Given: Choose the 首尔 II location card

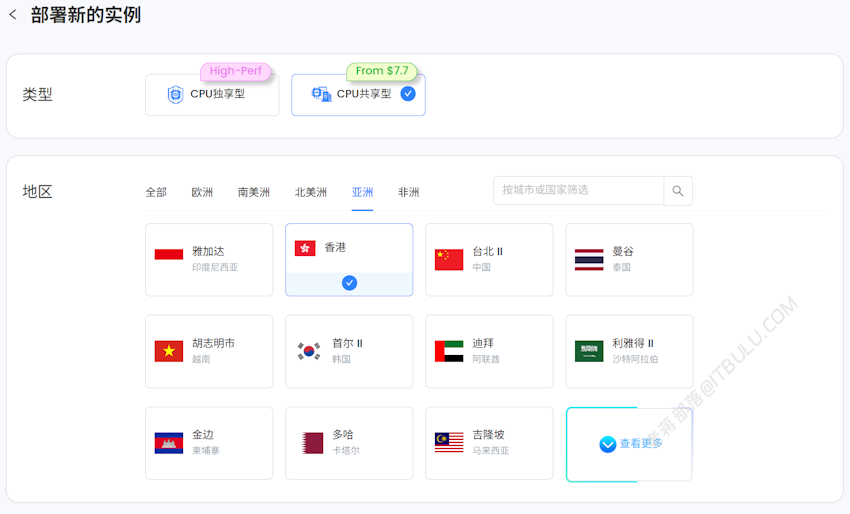Looking at the screenshot, I should pyautogui.click(x=349, y=351).
